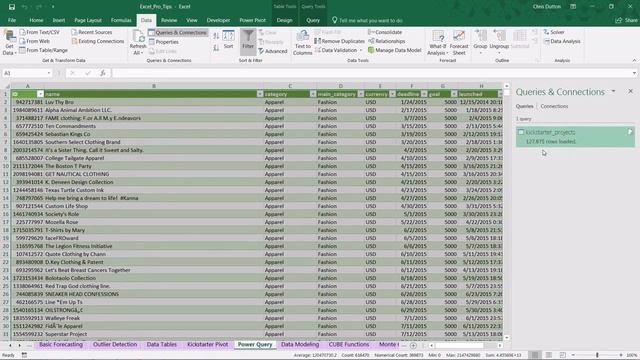
Task: Create a Forecast Sheet
Action: pos(459,42)
